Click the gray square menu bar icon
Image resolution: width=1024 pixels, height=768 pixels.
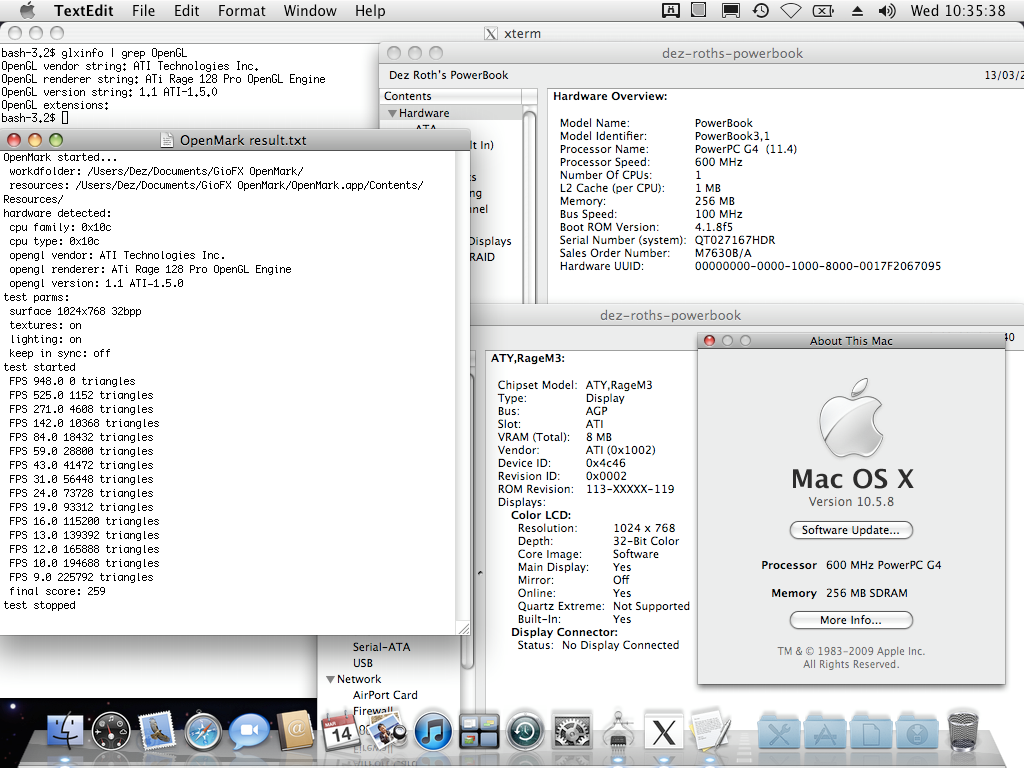coord(699,10)
